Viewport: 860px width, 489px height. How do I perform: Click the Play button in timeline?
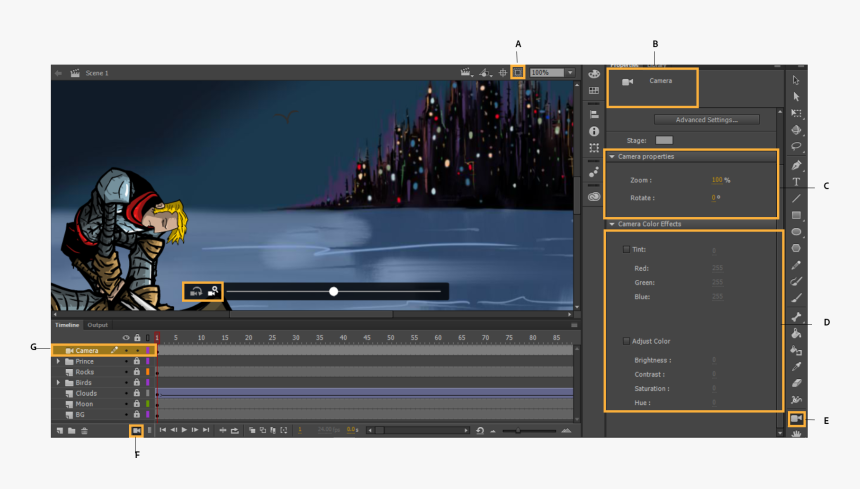pyautogui.click(x=184, y=430)
